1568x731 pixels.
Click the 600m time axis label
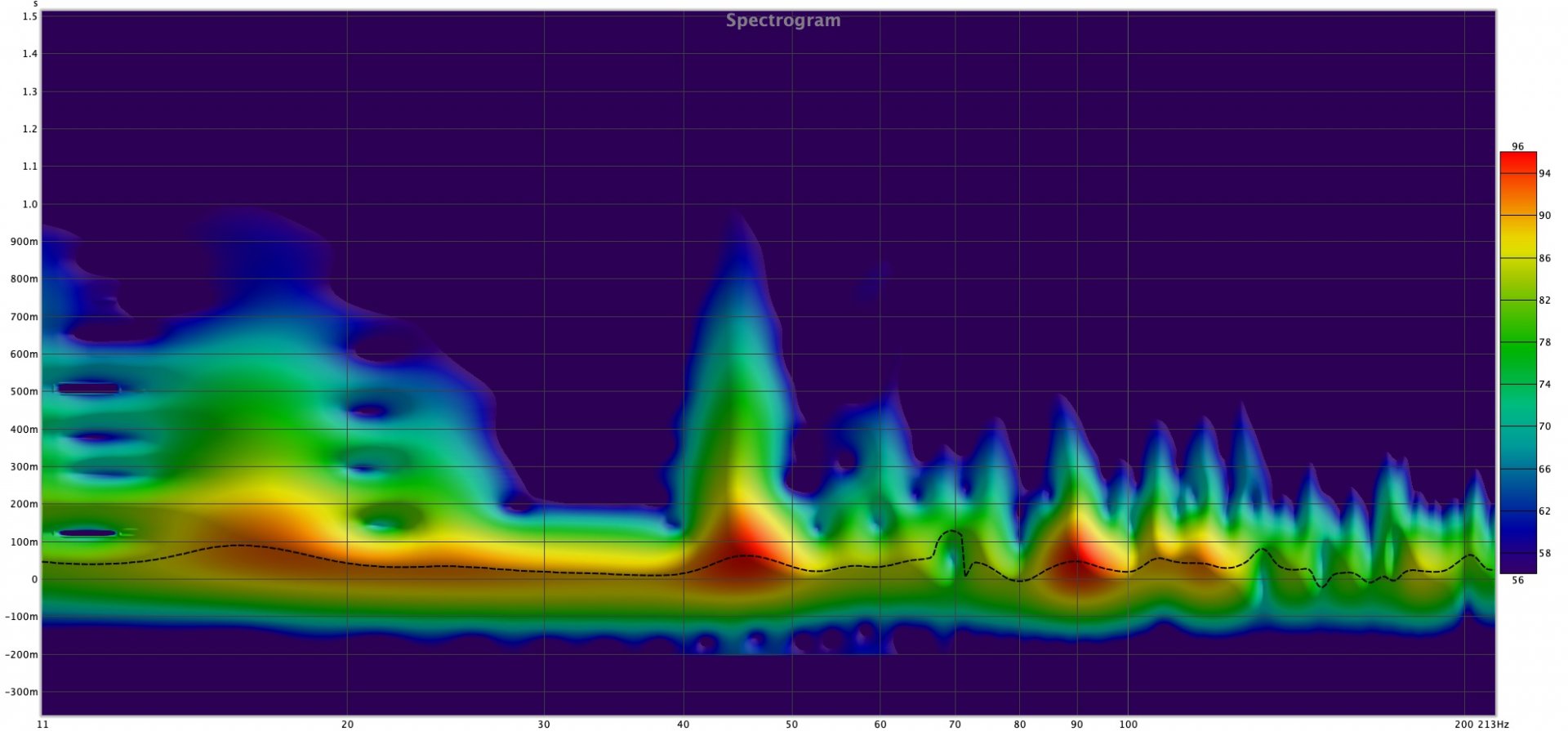(x=24, y=354)
